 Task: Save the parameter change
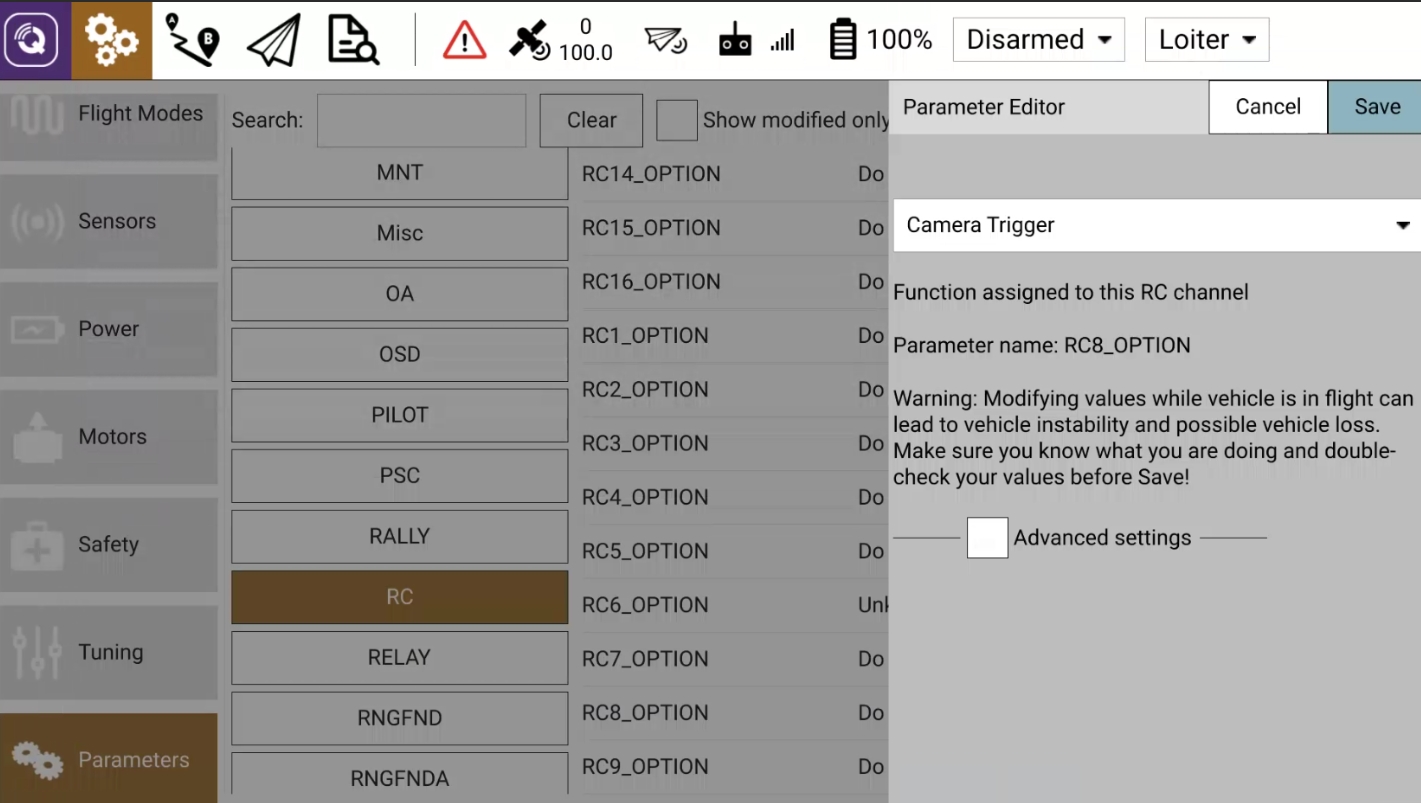tap(1376, 107)
